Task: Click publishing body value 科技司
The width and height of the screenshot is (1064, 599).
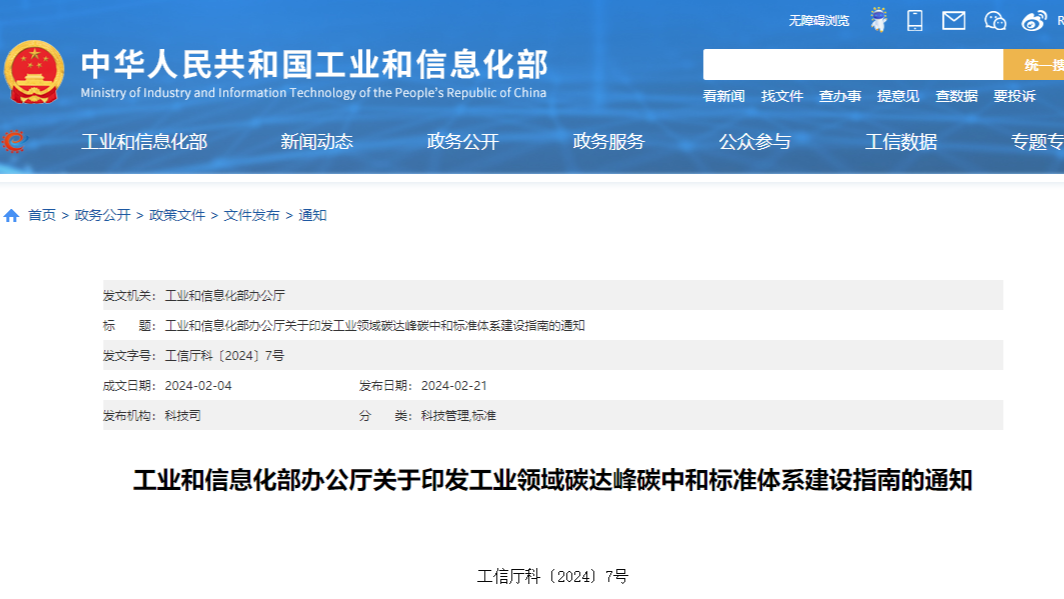Action: pos(183,415)
